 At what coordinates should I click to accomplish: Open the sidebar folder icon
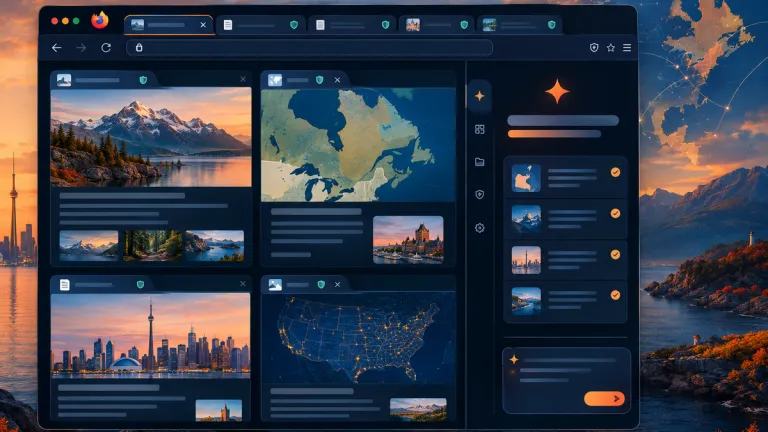(480, 162)
